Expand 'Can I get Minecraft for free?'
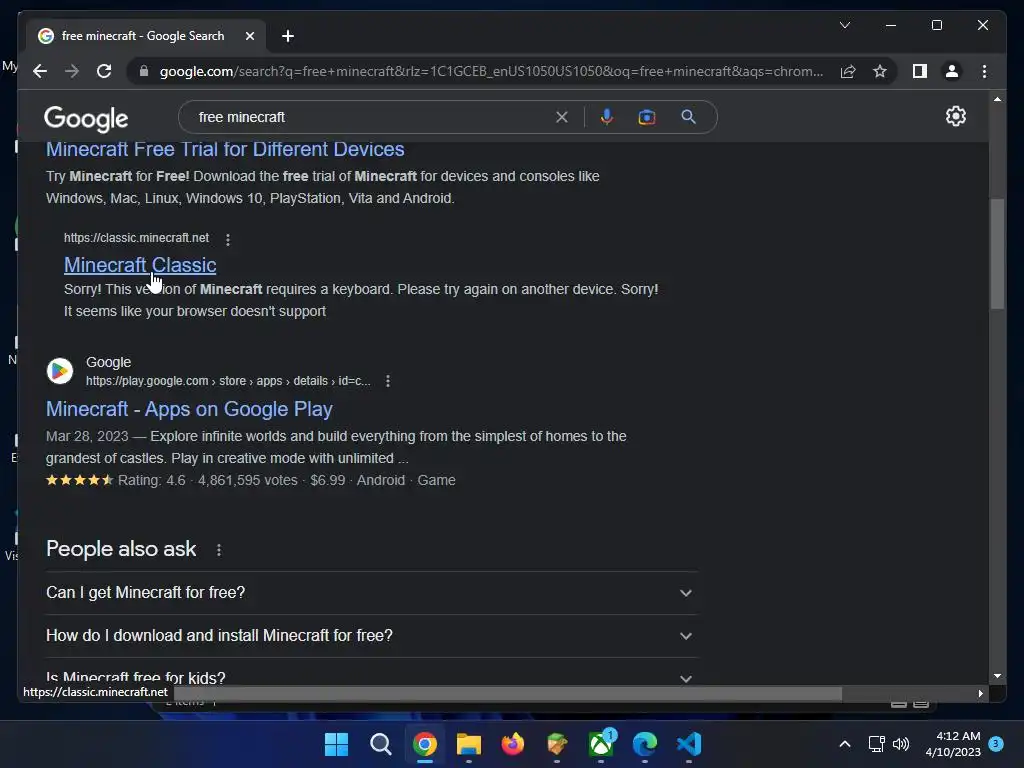Image resolution: width=1024 pixels, height=768 pixels. point(371,592)
